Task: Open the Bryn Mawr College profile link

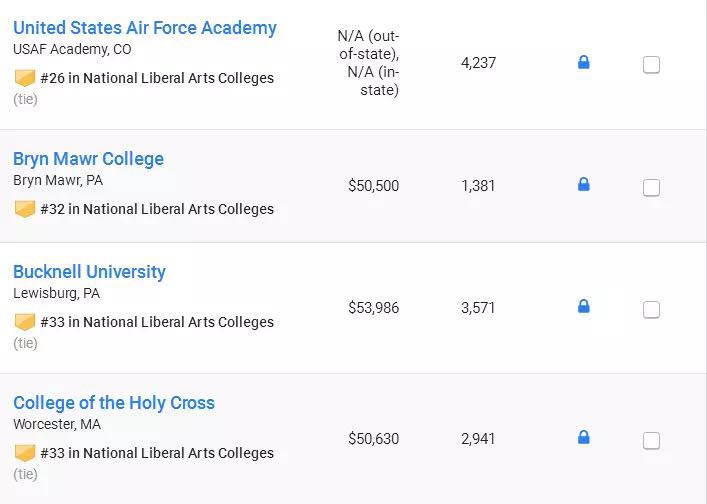Action: pos(88,159)
